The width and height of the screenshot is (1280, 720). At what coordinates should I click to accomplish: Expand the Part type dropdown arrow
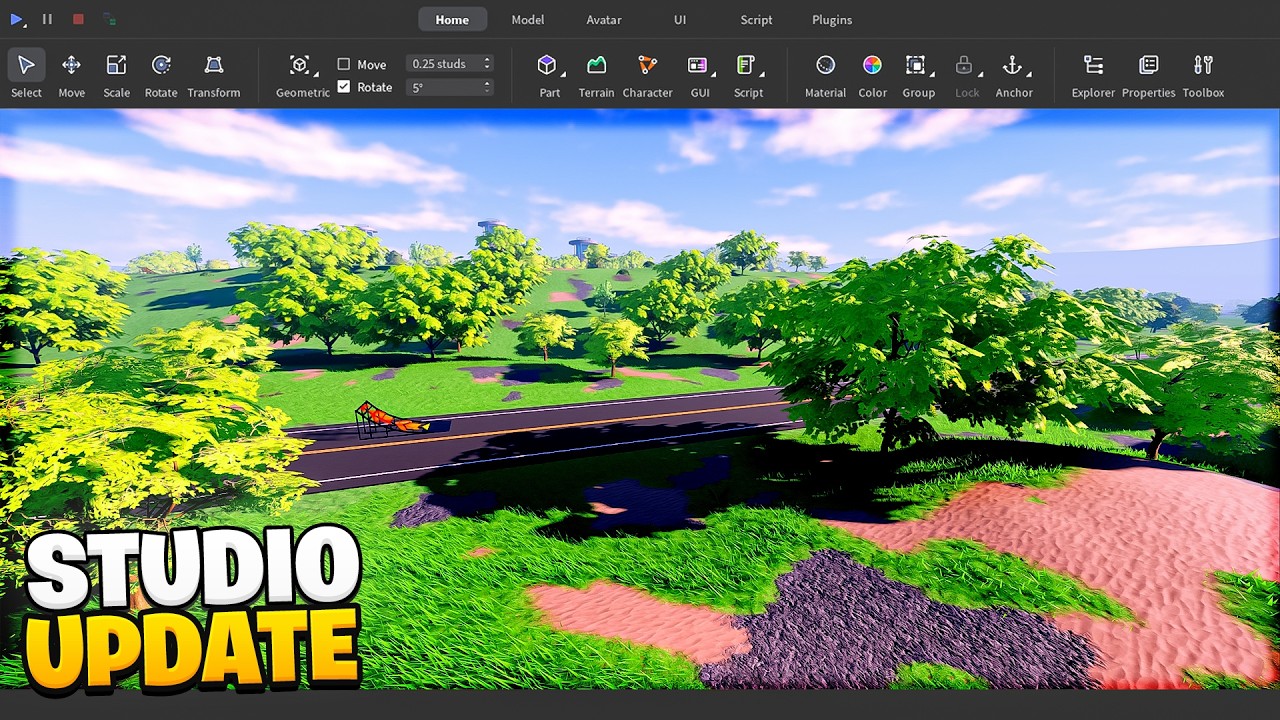pyautogui.click(x=563, y=74)
